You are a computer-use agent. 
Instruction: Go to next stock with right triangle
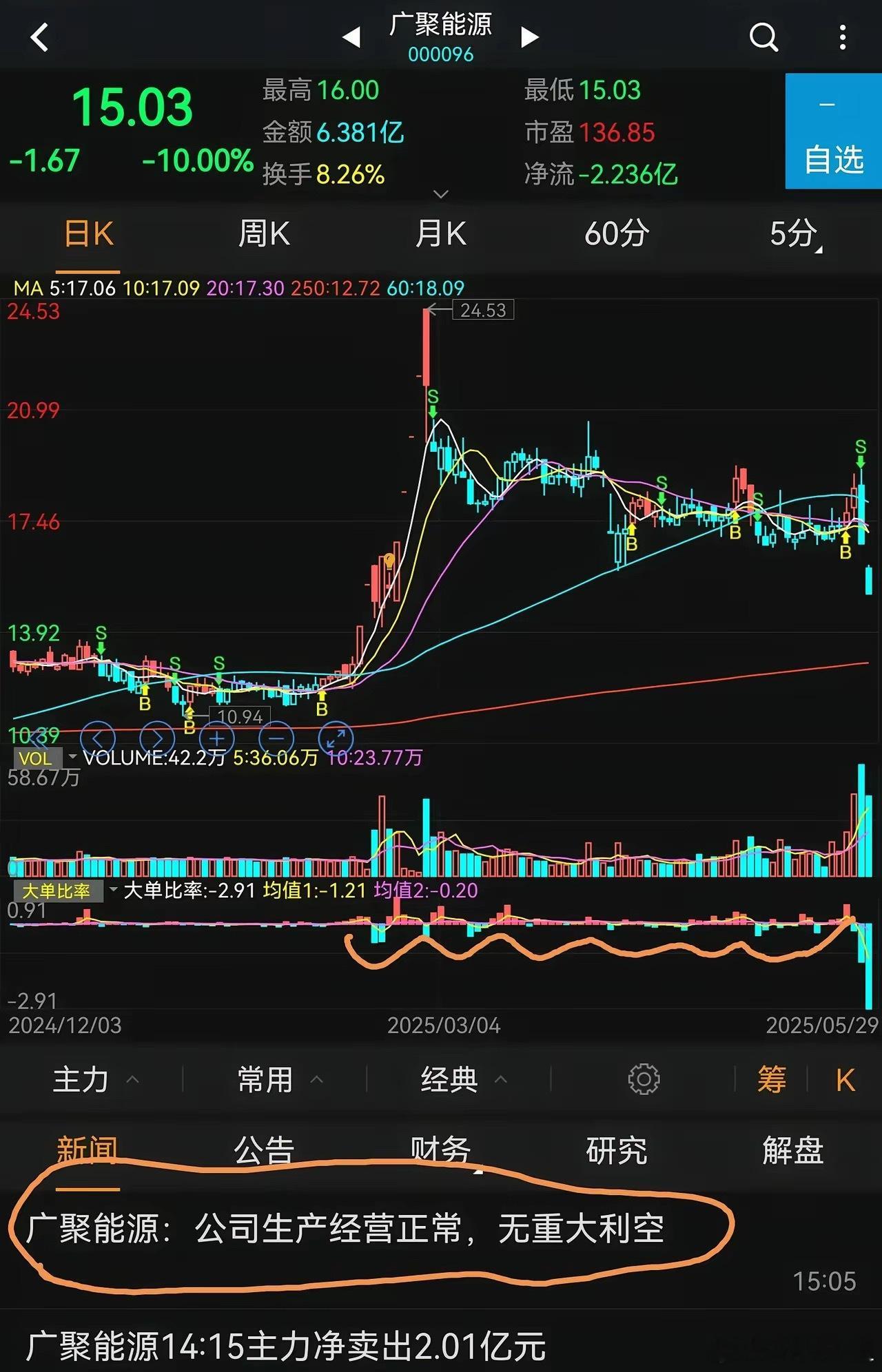click(x=529, y=37)
